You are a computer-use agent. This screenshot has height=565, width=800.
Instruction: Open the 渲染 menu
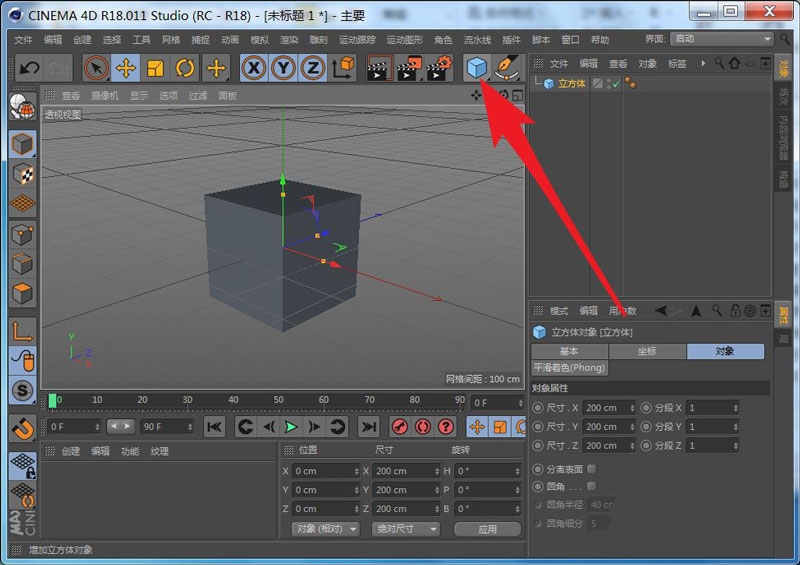pyautogui.click(x=289, y=40)
